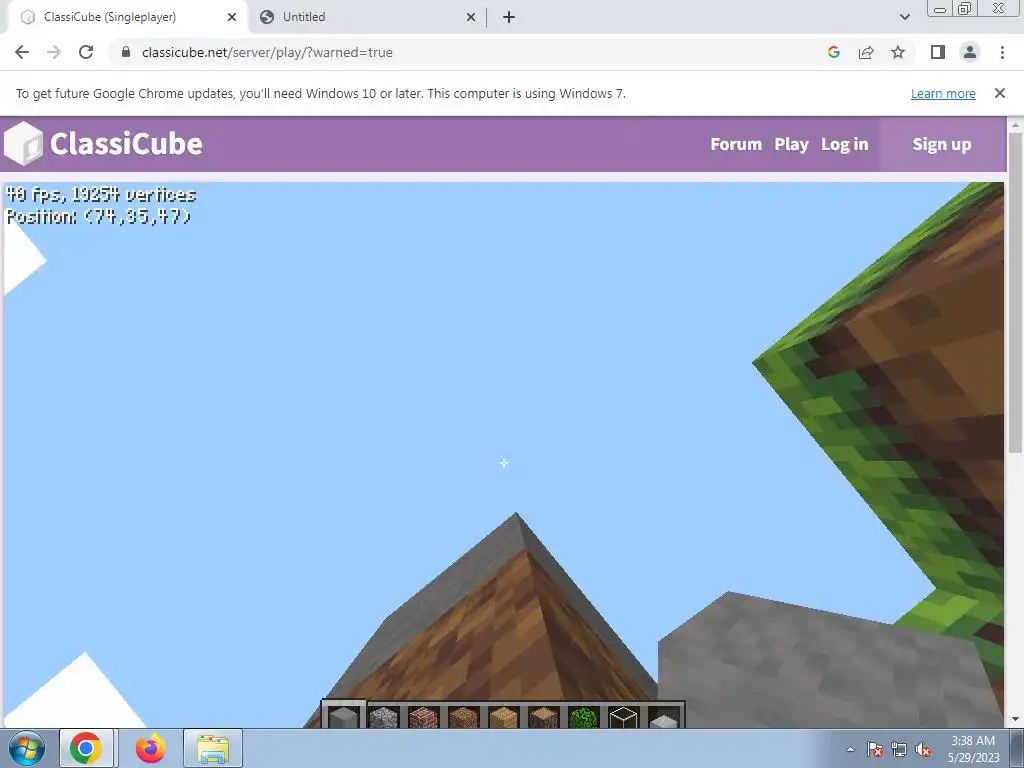Screen dimensions: 1024x768
Task: Click the Sign up button
Action: (x=942, y=144)
